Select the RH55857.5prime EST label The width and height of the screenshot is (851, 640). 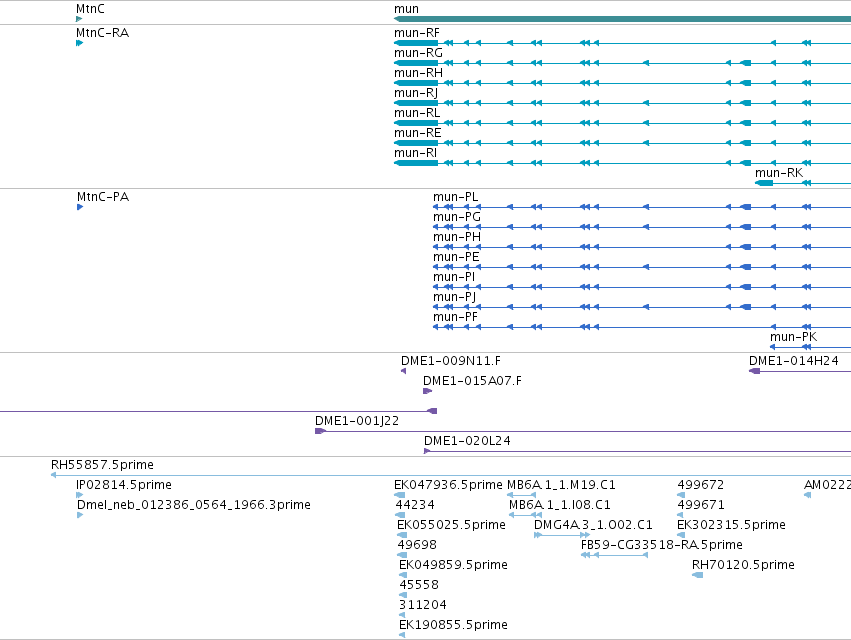(102, 465)
